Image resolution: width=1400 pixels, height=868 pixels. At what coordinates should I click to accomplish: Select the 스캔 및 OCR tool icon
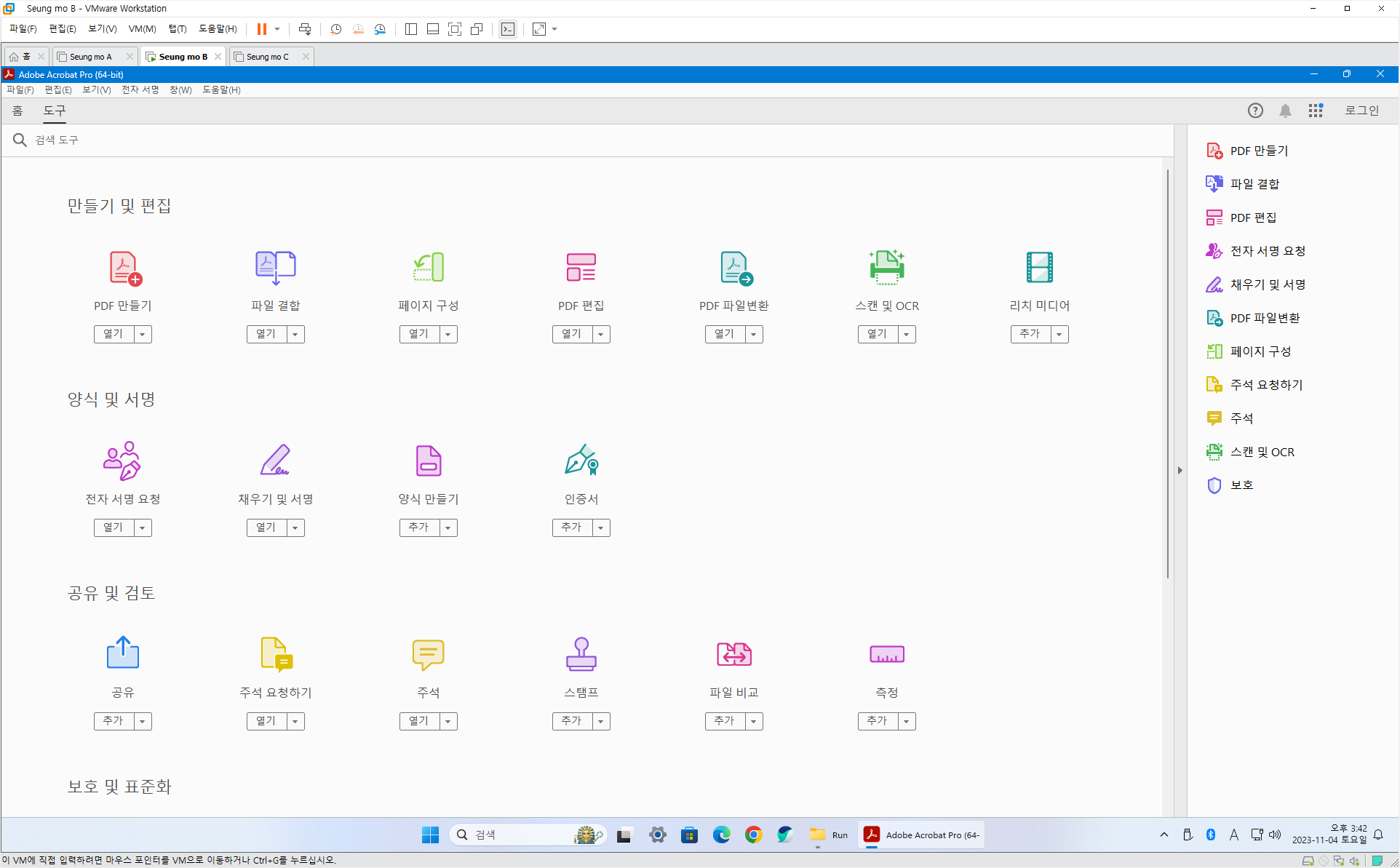click(886, 268)
